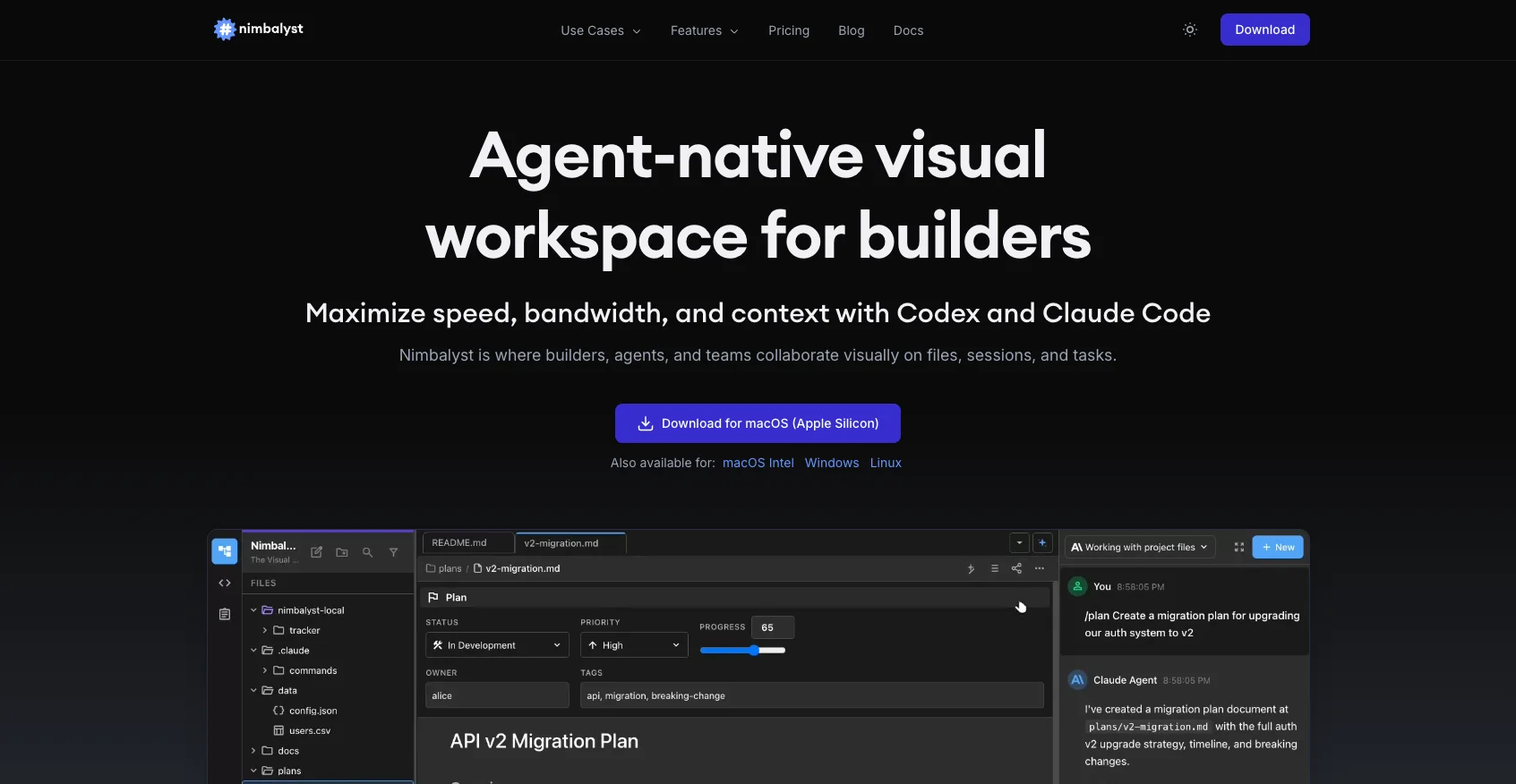The height and width of the screenshot is (784, 1516).
Task: Expand the docs folder chevron
Action: point(253,751)
